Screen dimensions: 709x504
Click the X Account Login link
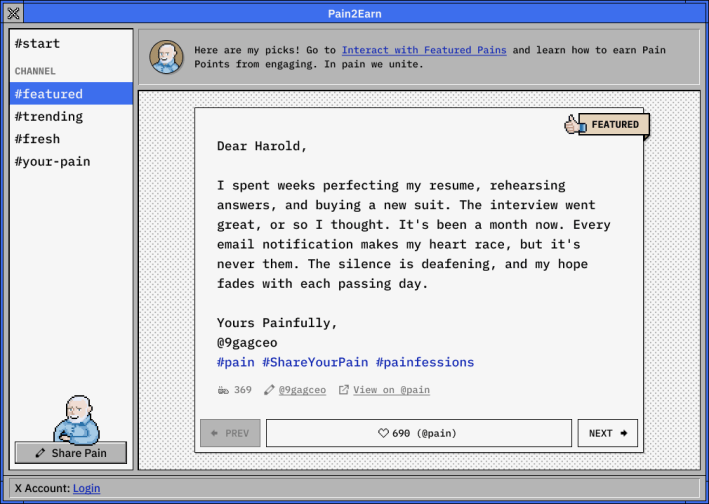87,488
